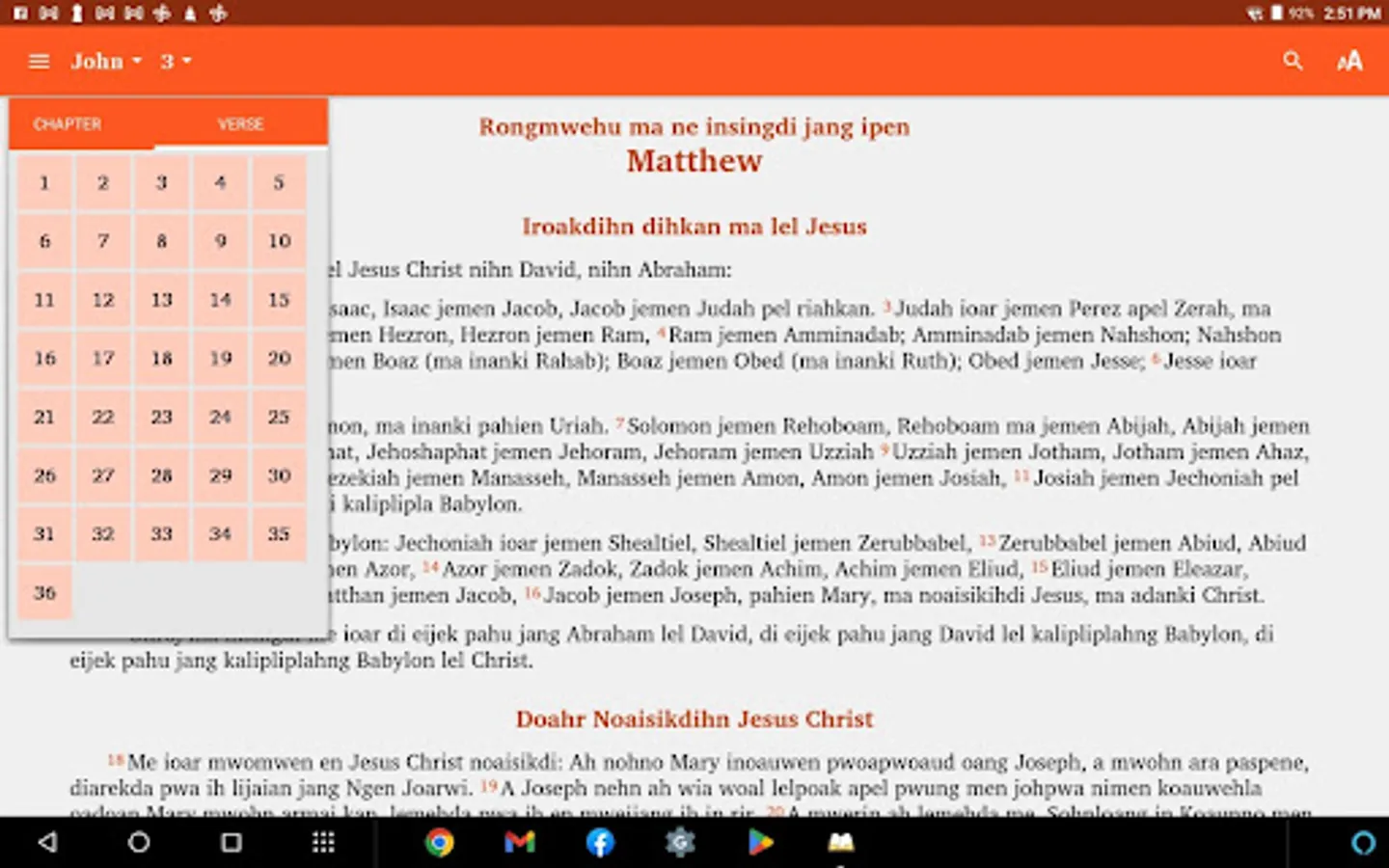Switch to the CHAPTER tab
The height and width of the screenshot is (868, 1389).
(68, 124)
